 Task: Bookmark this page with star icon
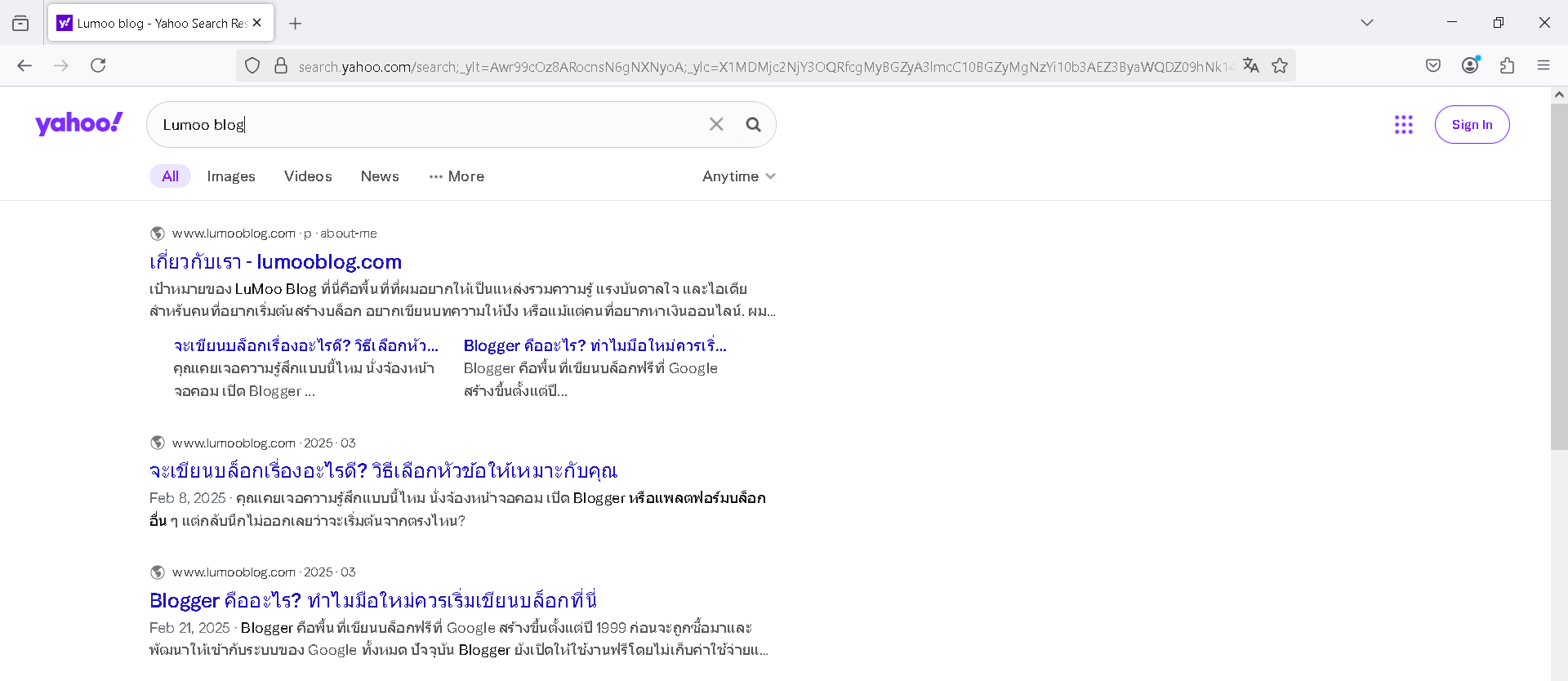1280,65
